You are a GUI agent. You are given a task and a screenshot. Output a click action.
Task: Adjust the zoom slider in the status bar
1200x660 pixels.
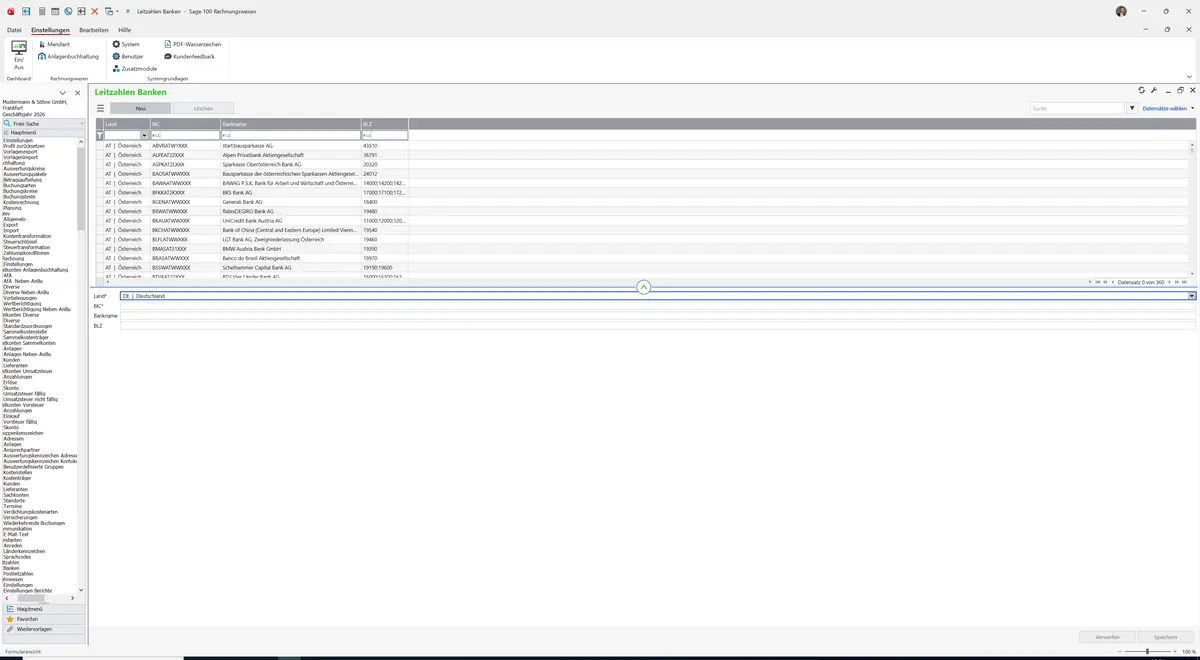pos(1148,652)
